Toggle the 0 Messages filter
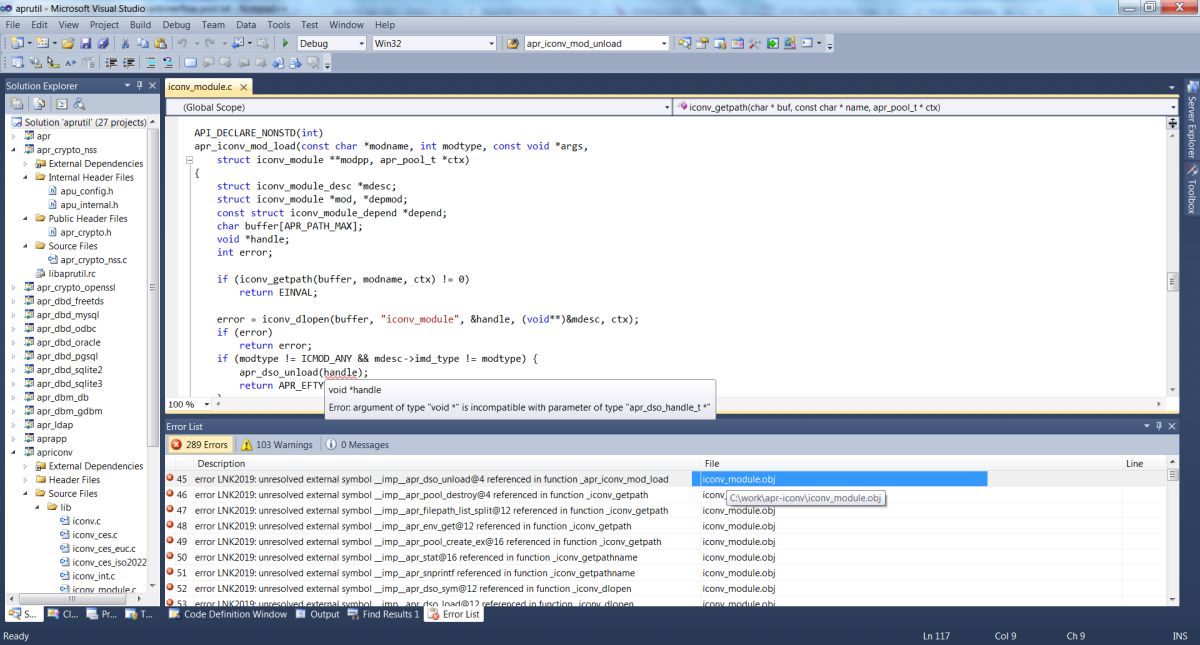Image resolution: width=1200 pixels, height=645 pixels. [x=357, y=444]
